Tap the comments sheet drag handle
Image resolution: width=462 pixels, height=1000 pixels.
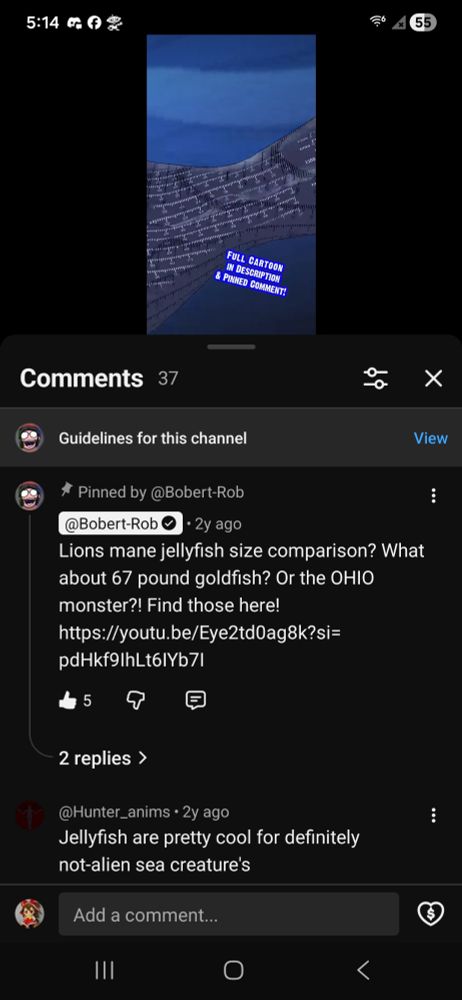pyautogui.click(x=231, y=347)
